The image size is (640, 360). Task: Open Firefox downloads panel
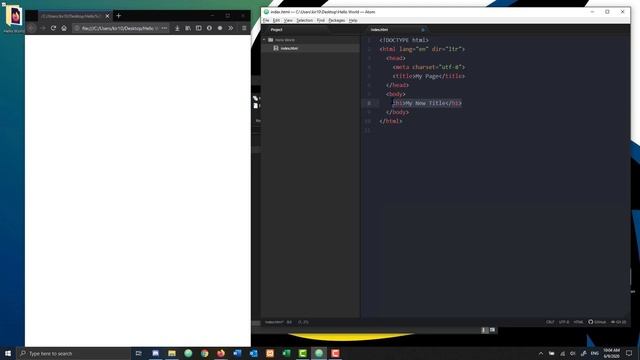point(177,28)
